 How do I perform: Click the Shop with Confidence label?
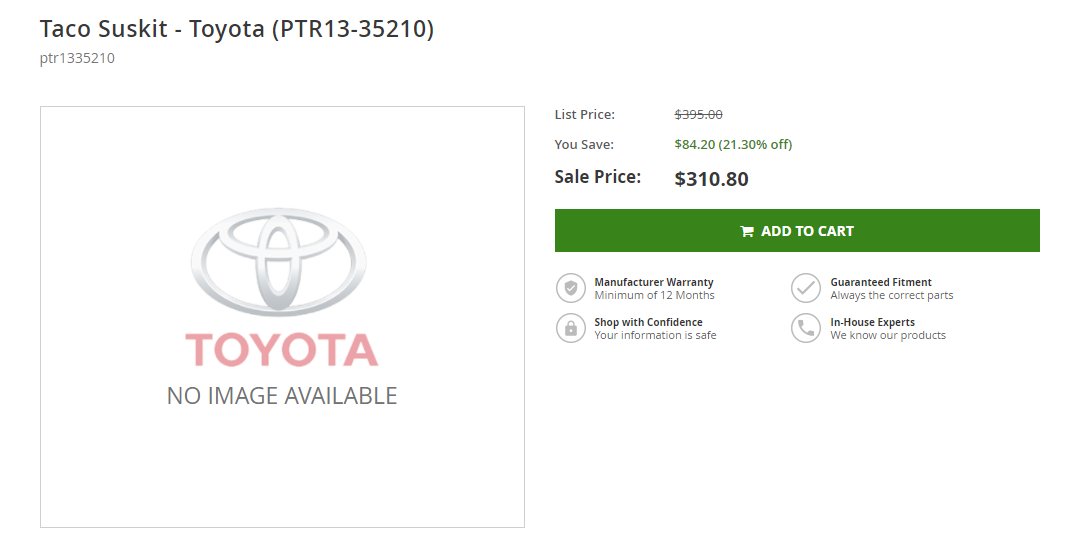pos(648,322)
